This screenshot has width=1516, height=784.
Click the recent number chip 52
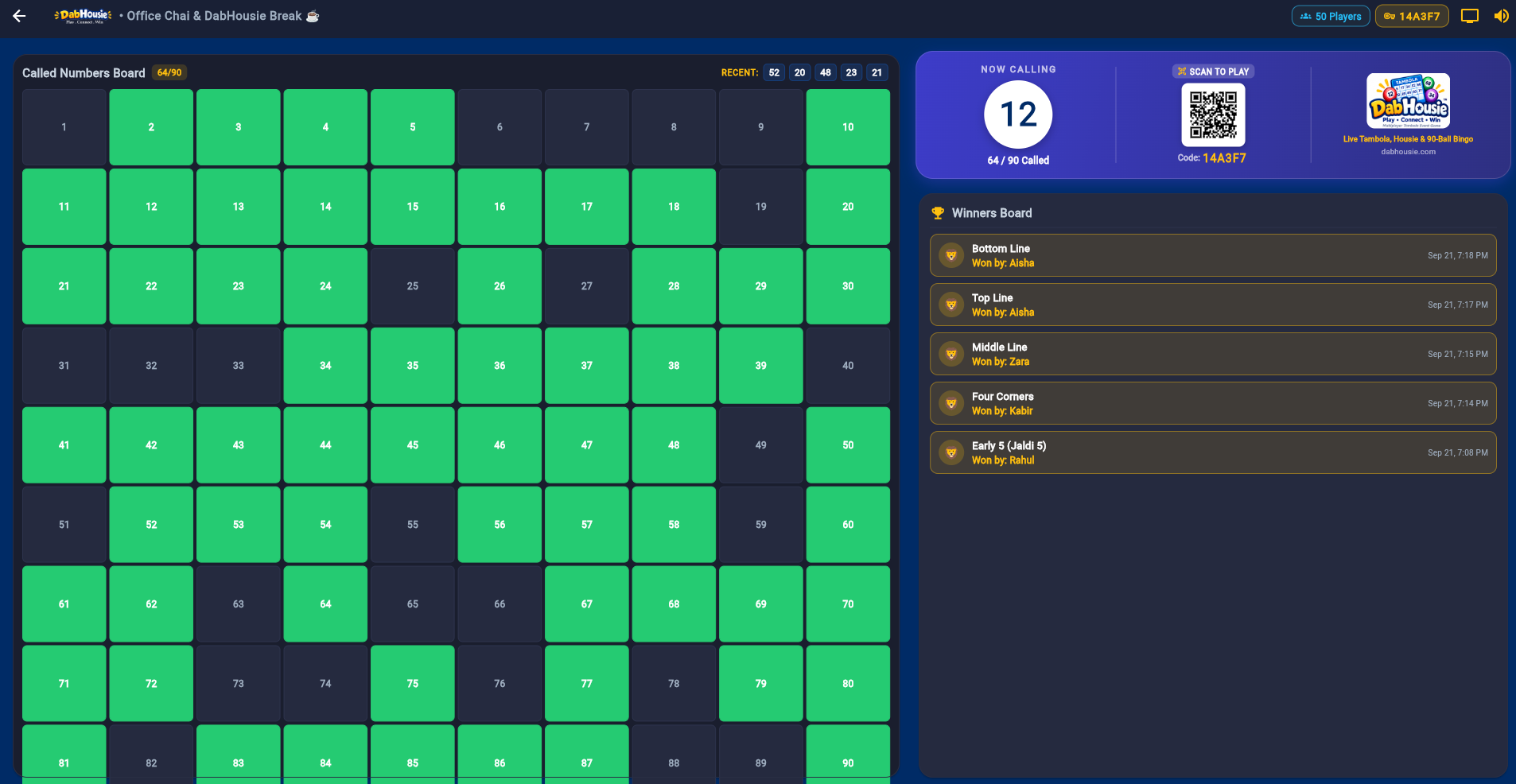774,72
